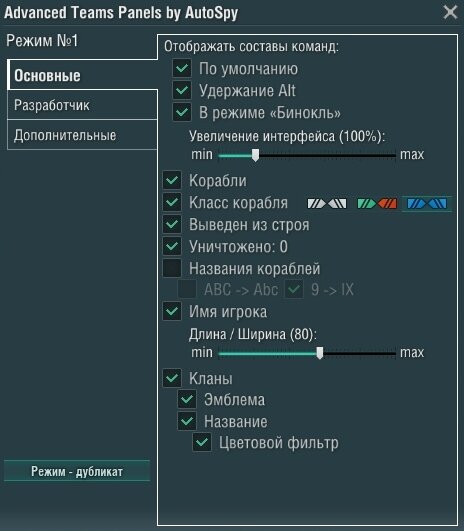This screenshot has width=464, height=531.
Task: Uncheck the Класс корабля checkbox
Action: click(172, 203)
